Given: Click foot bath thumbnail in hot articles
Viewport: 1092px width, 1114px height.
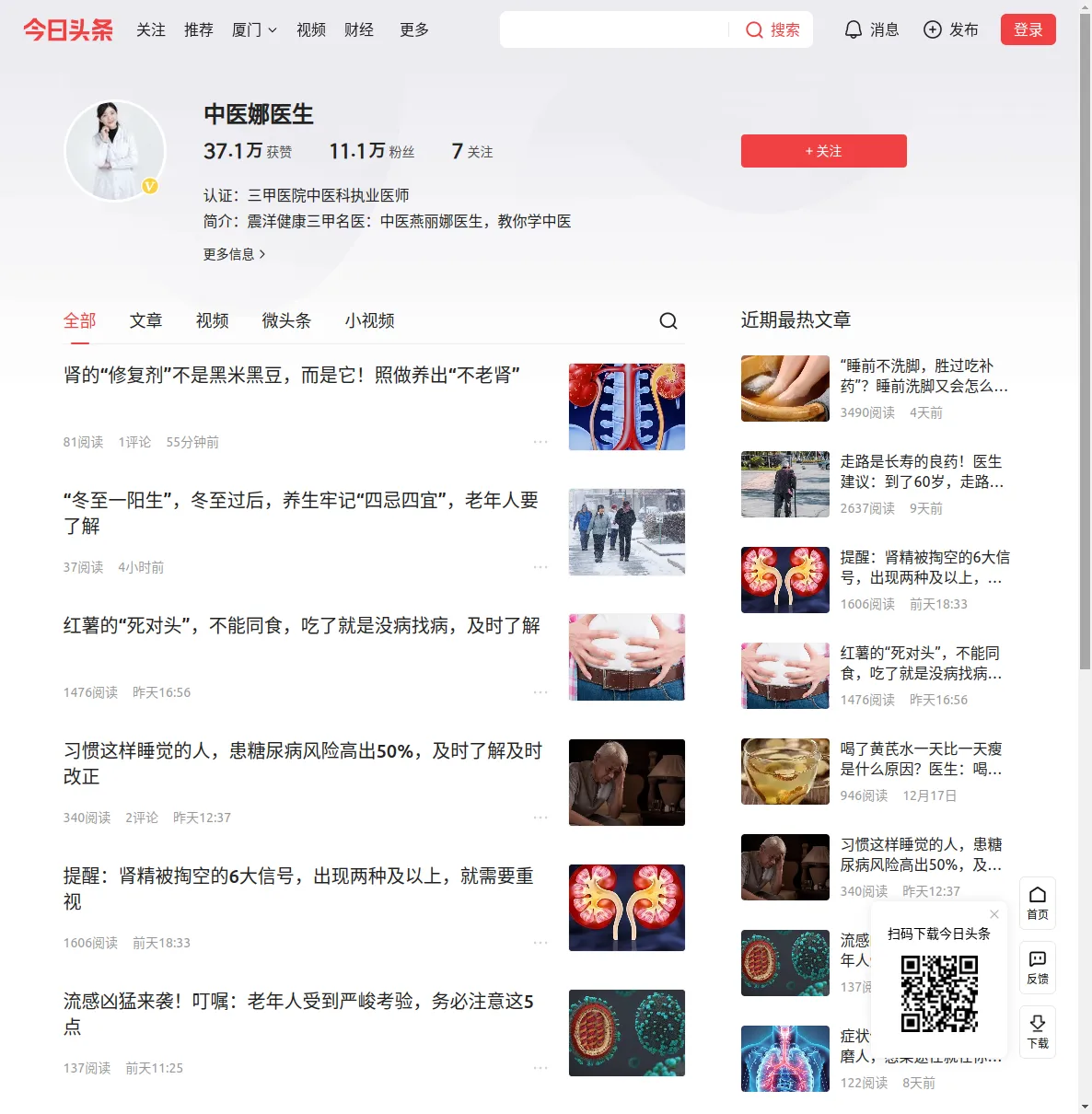Looking at the screenshot, I should (785, 389).
